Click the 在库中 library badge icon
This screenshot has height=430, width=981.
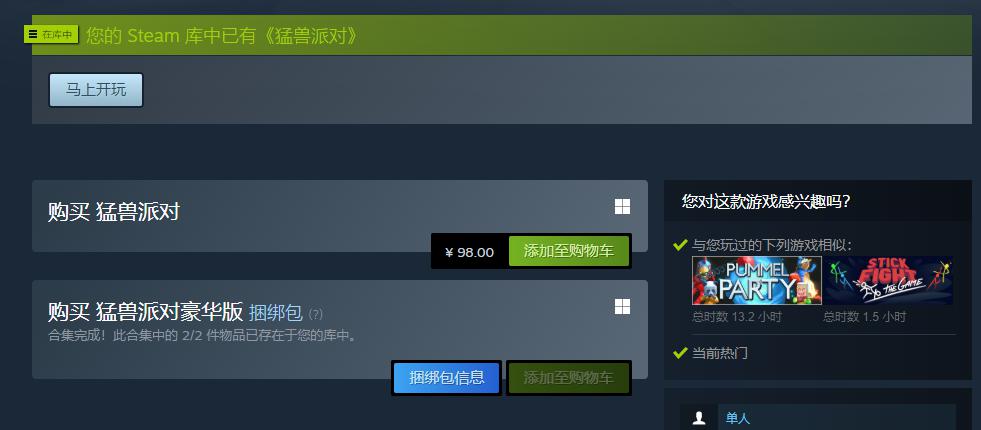click(x=51, y=34)
